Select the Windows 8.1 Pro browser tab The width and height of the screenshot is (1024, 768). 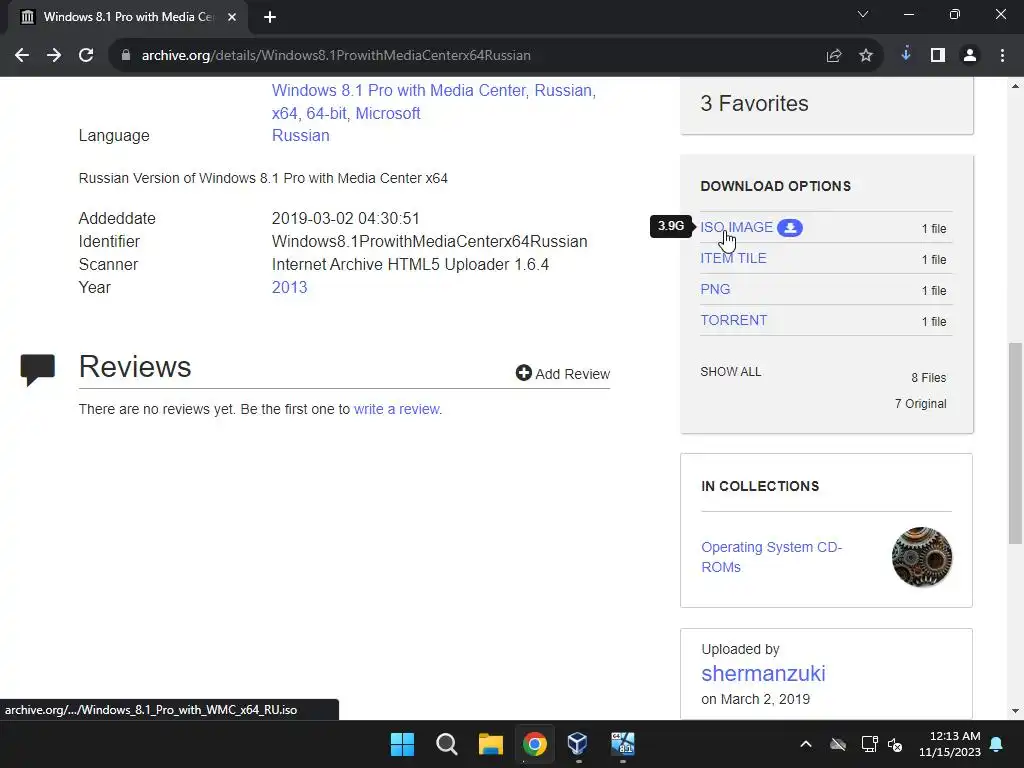pos(127,17)
